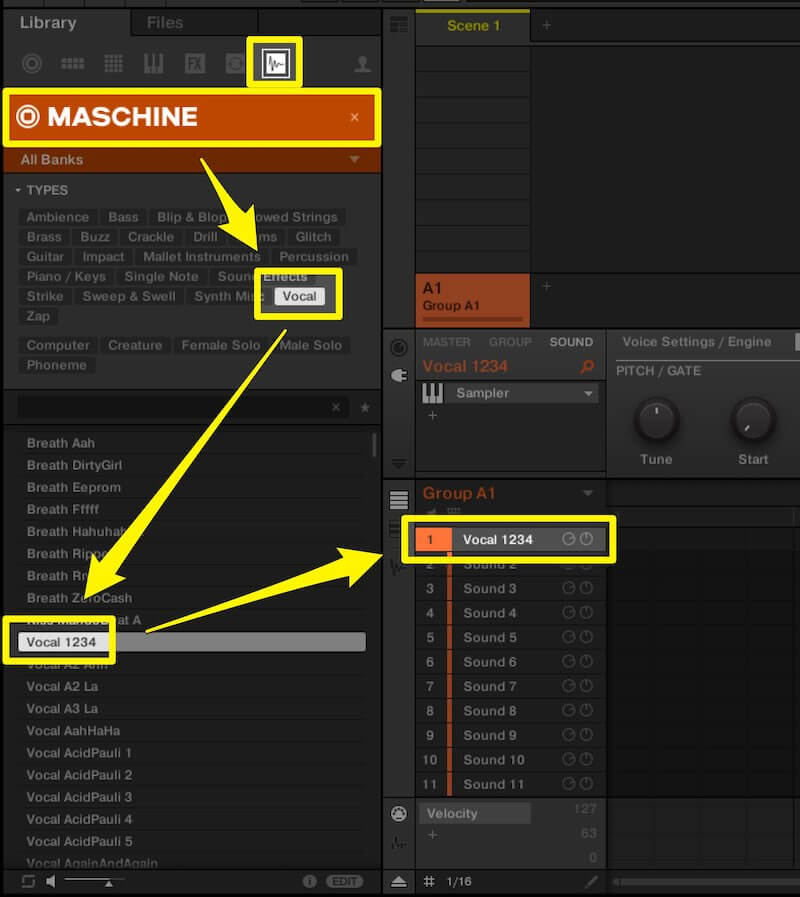800x897 pixels.
Task: Select the Vocal AcidPauli 3 sample
Action: (192, 797)
